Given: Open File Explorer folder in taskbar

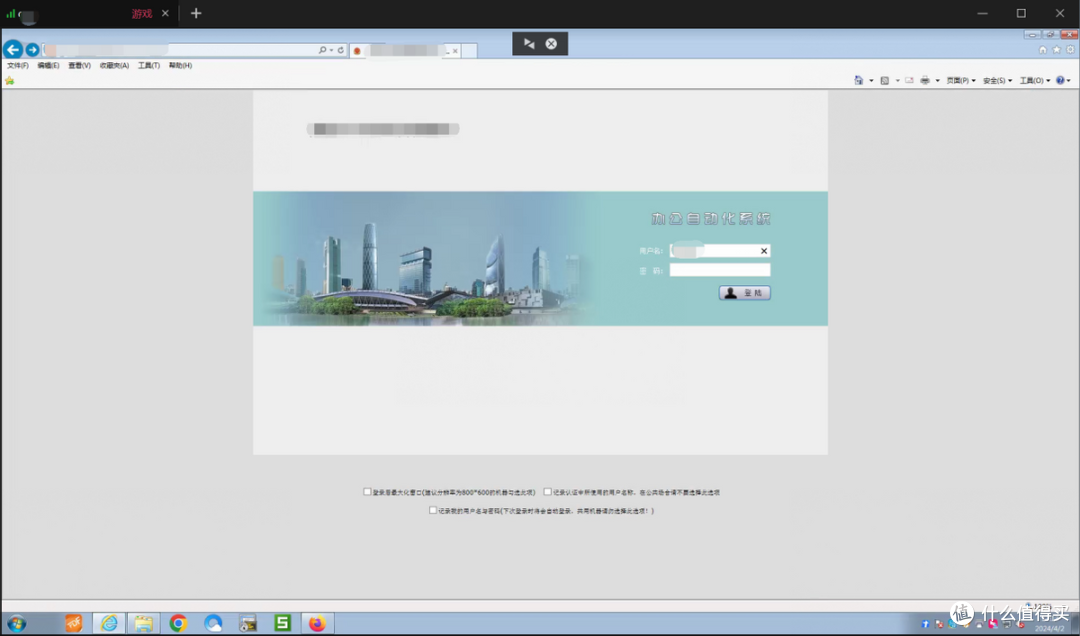Looking at the screenshot, I should [x=143, y=624].
